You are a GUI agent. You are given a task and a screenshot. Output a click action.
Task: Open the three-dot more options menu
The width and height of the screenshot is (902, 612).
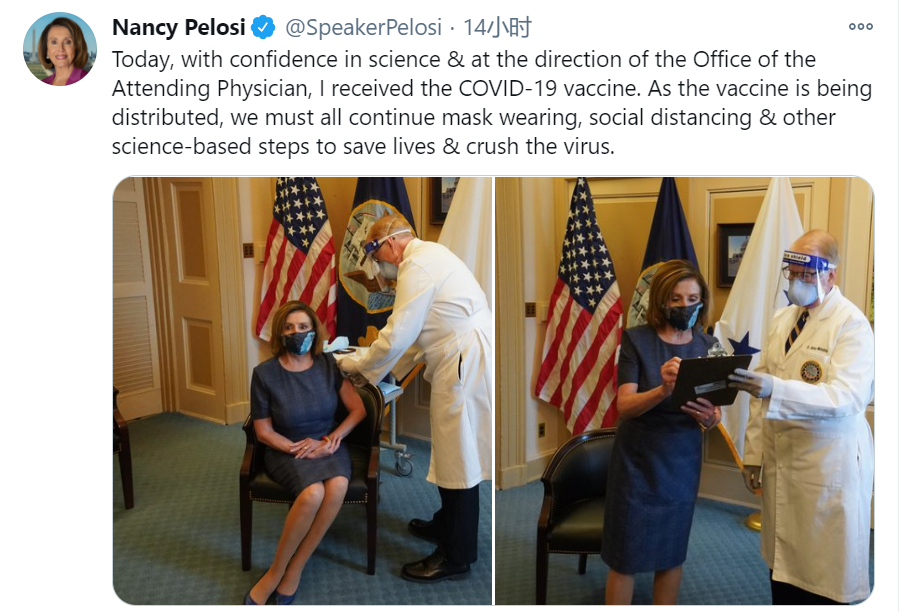(x=861, y=26)
